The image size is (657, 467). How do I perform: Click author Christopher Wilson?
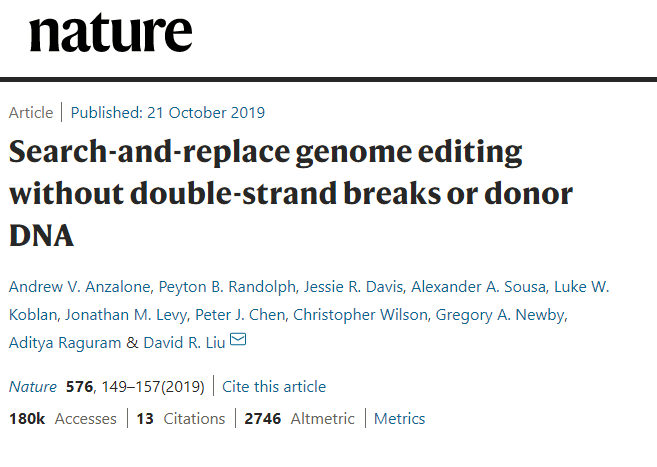tap(360, 315)
